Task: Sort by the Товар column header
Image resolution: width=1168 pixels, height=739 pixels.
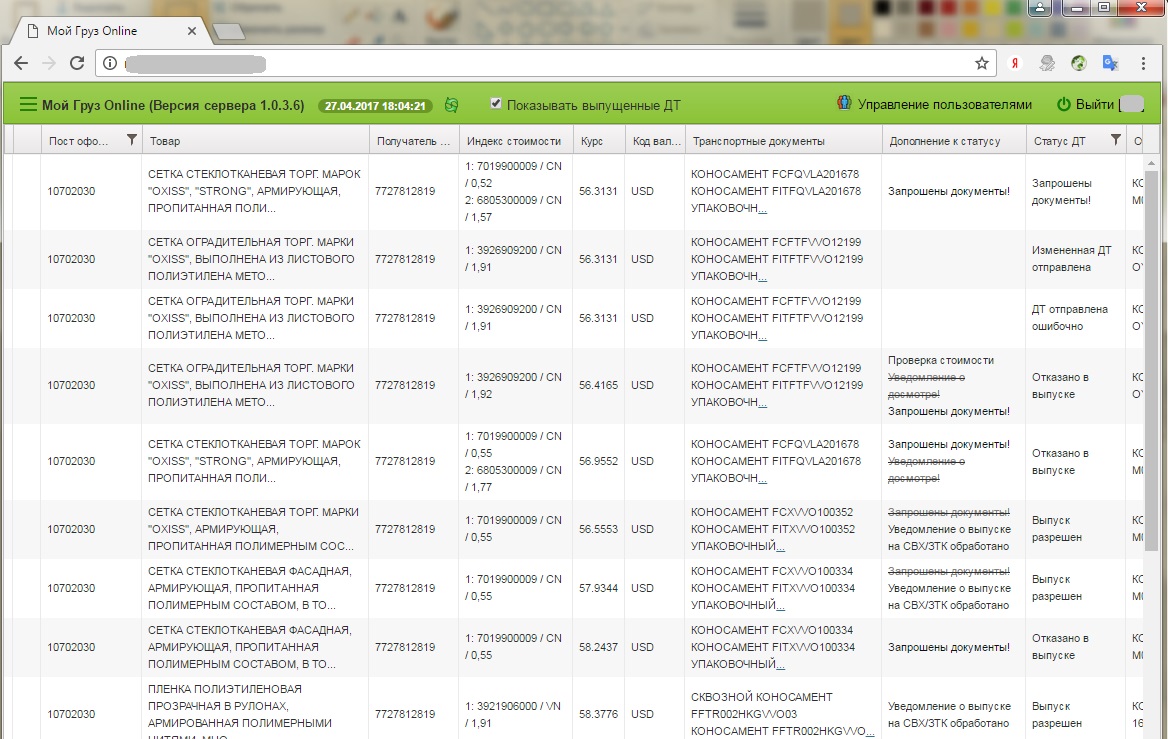Action: (x=255, y=141)
